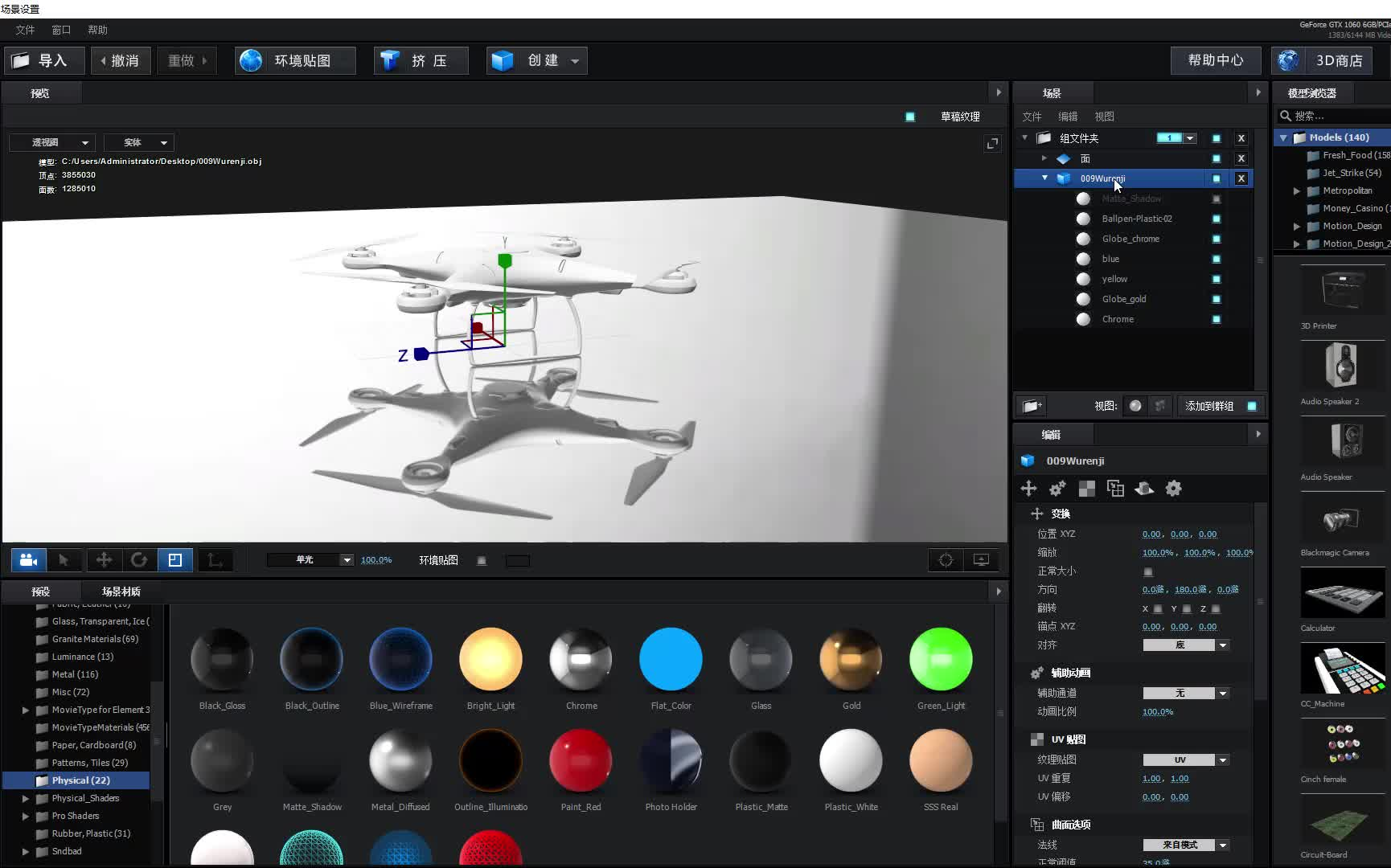1391x868 pixels.
Task: Open the 文件 menu in the menu bar
Action: pos(24,30)
